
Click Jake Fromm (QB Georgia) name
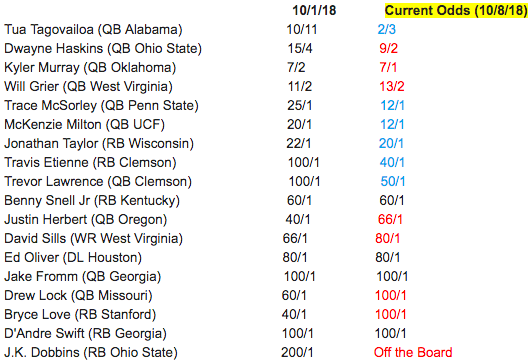coord(82,276)
